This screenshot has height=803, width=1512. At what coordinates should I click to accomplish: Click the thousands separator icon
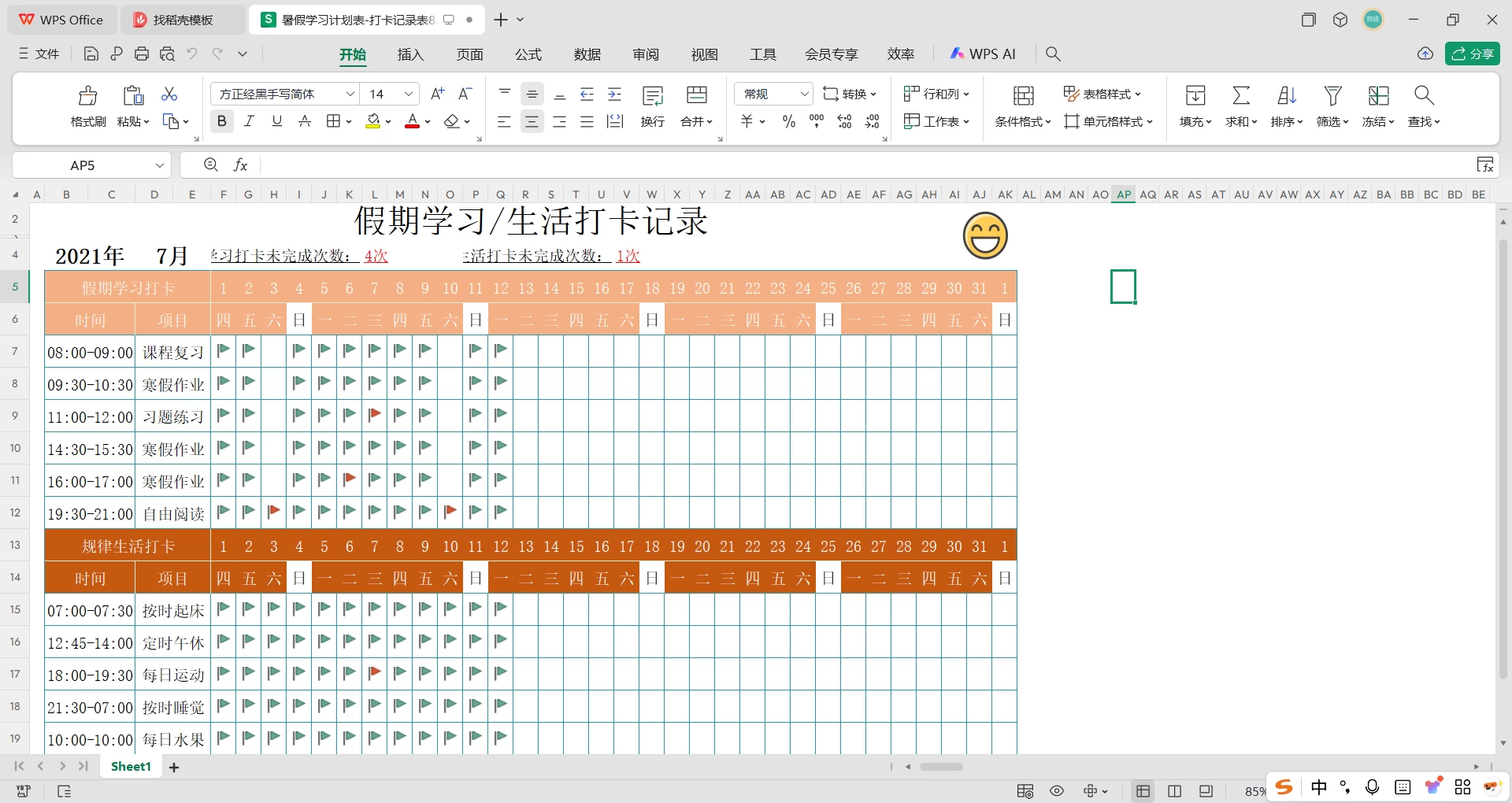[x=817, y=121]
